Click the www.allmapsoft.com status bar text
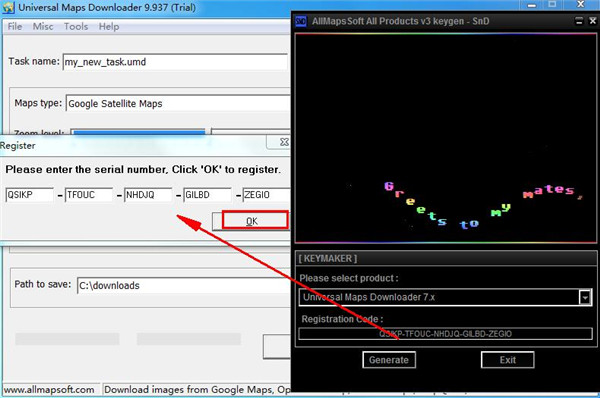The width and height of the screenshot is (600, 398). (x=49, y=390)
